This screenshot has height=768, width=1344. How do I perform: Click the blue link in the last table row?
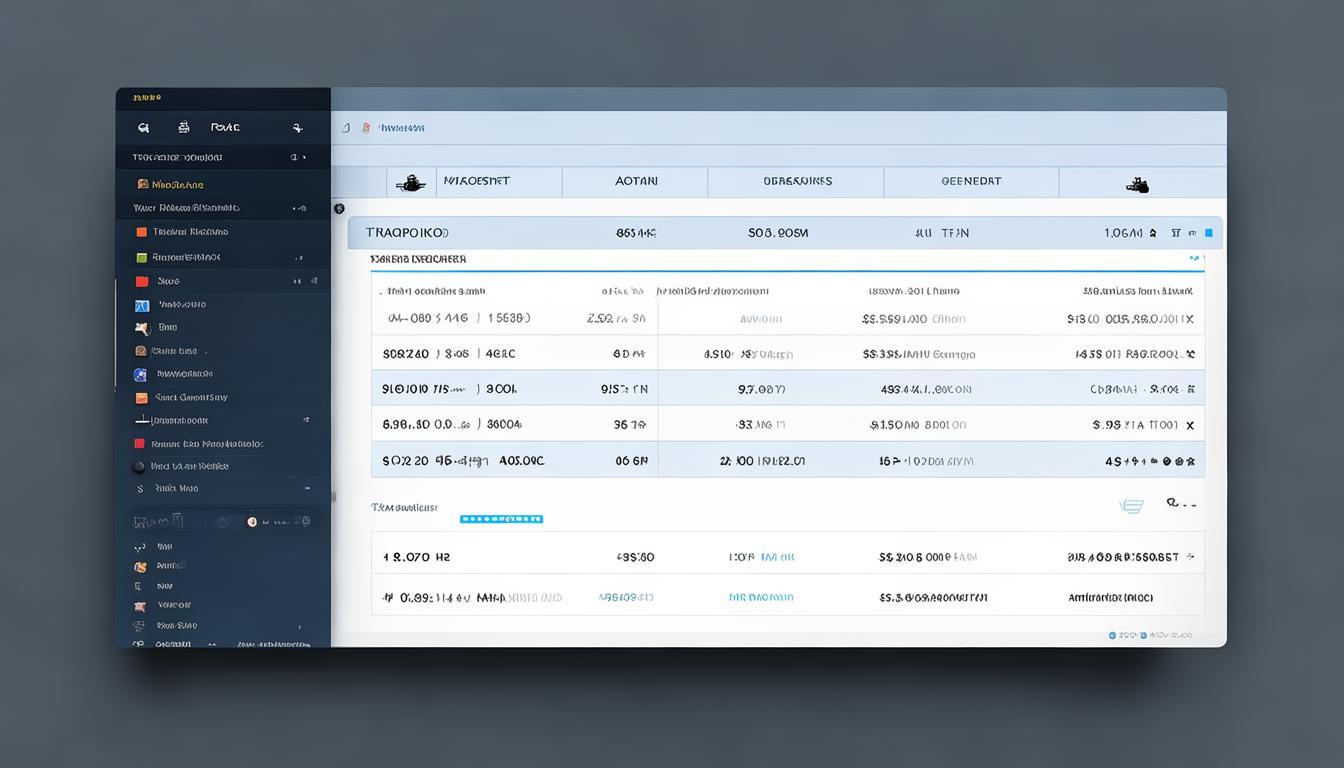(x=761, y=597)
